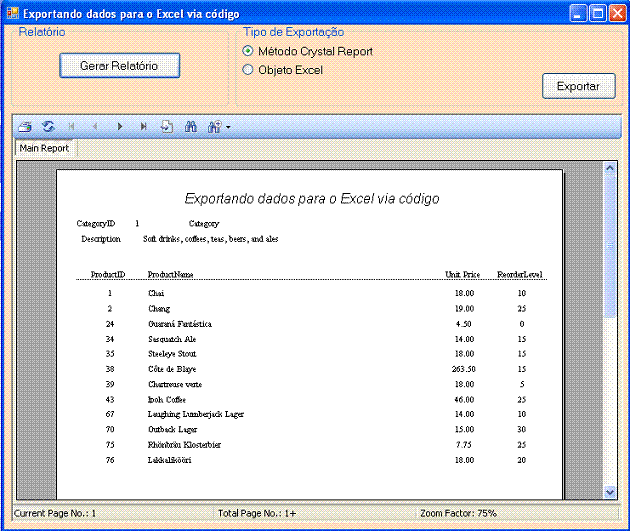This screenshot has width=630, height=531.
Task: Click the price 46.00
Action: [464, 400]
